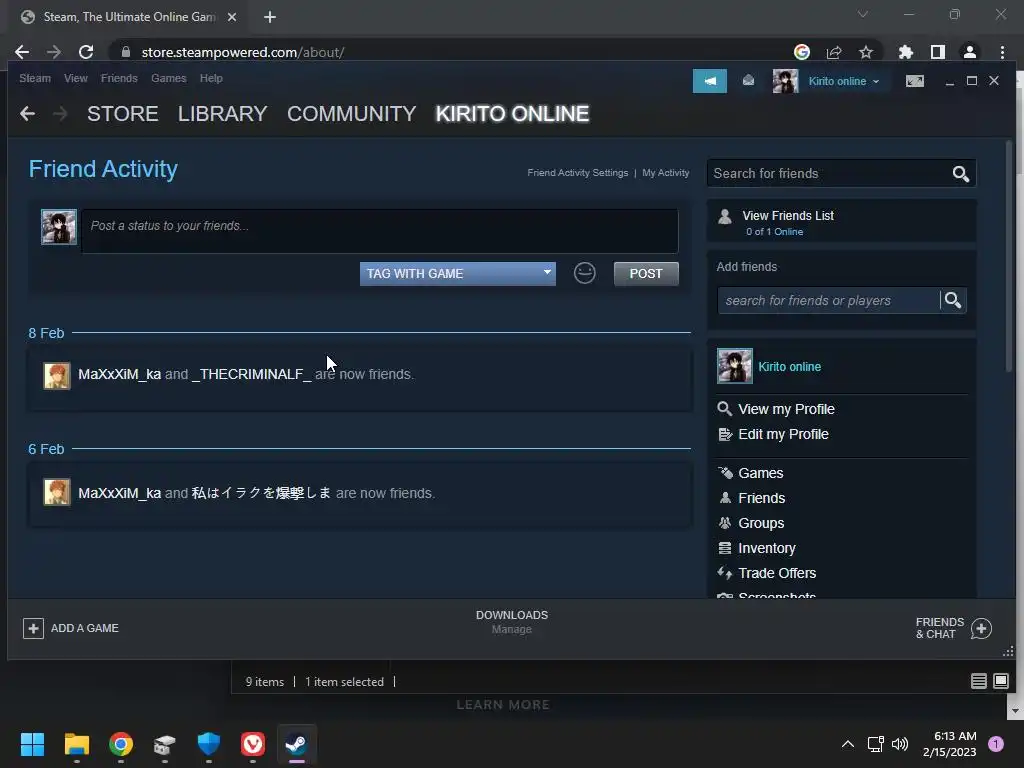1024x768 pixels.
Task: Open the KIRITO ONLINE tab
Action: coord(512,114)
